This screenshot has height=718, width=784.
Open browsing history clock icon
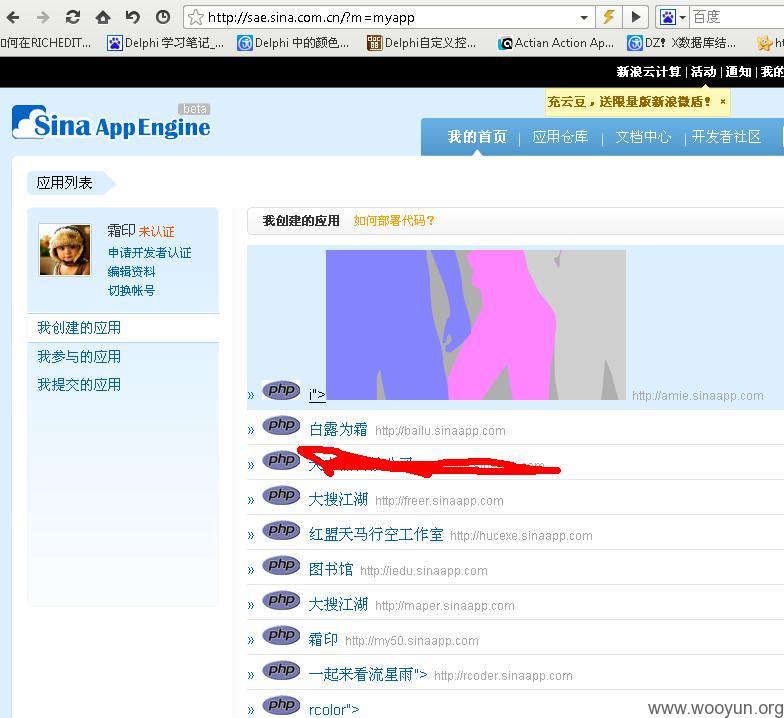click(x=162, y=18)
